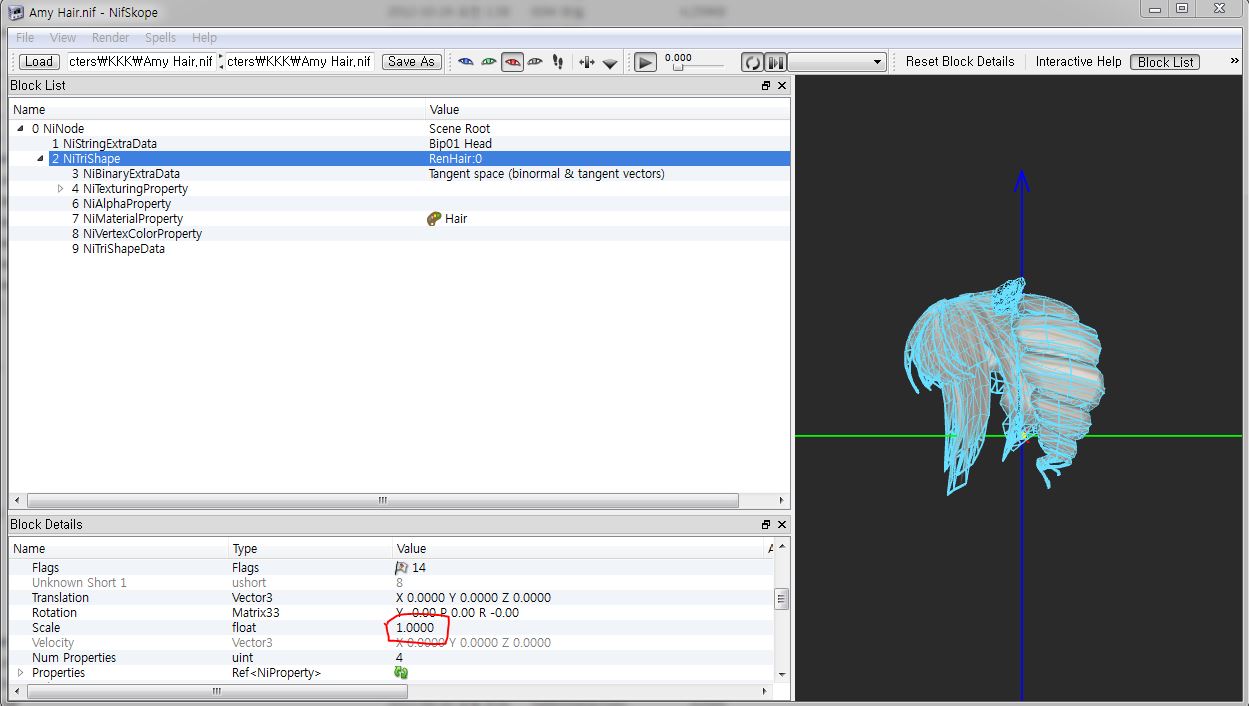Open the Spells menu
The height and width of the screenshot is (706, 1249).
click(x=160, y=37)
